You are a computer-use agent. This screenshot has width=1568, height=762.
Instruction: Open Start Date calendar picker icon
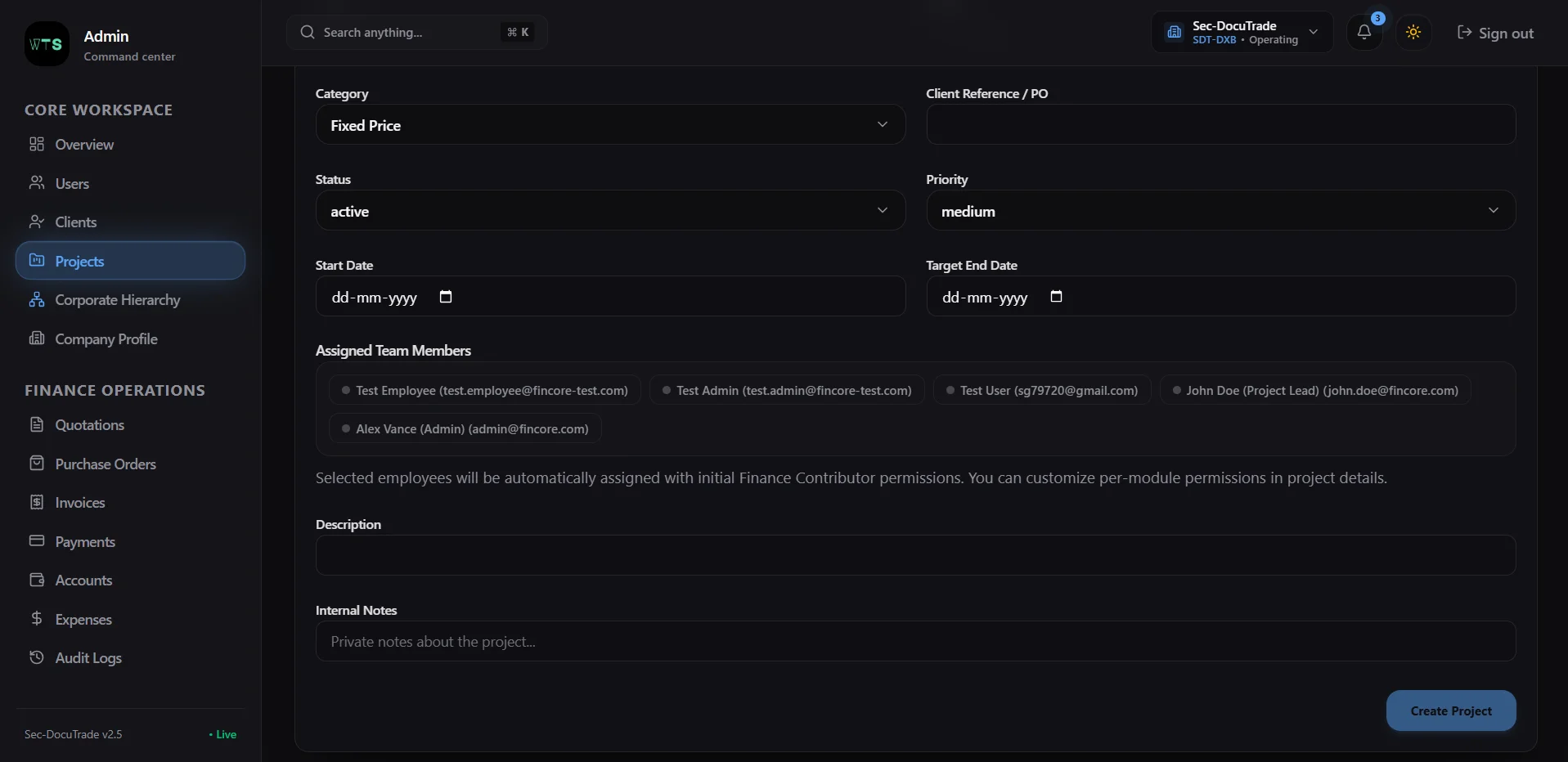point(446,297)
